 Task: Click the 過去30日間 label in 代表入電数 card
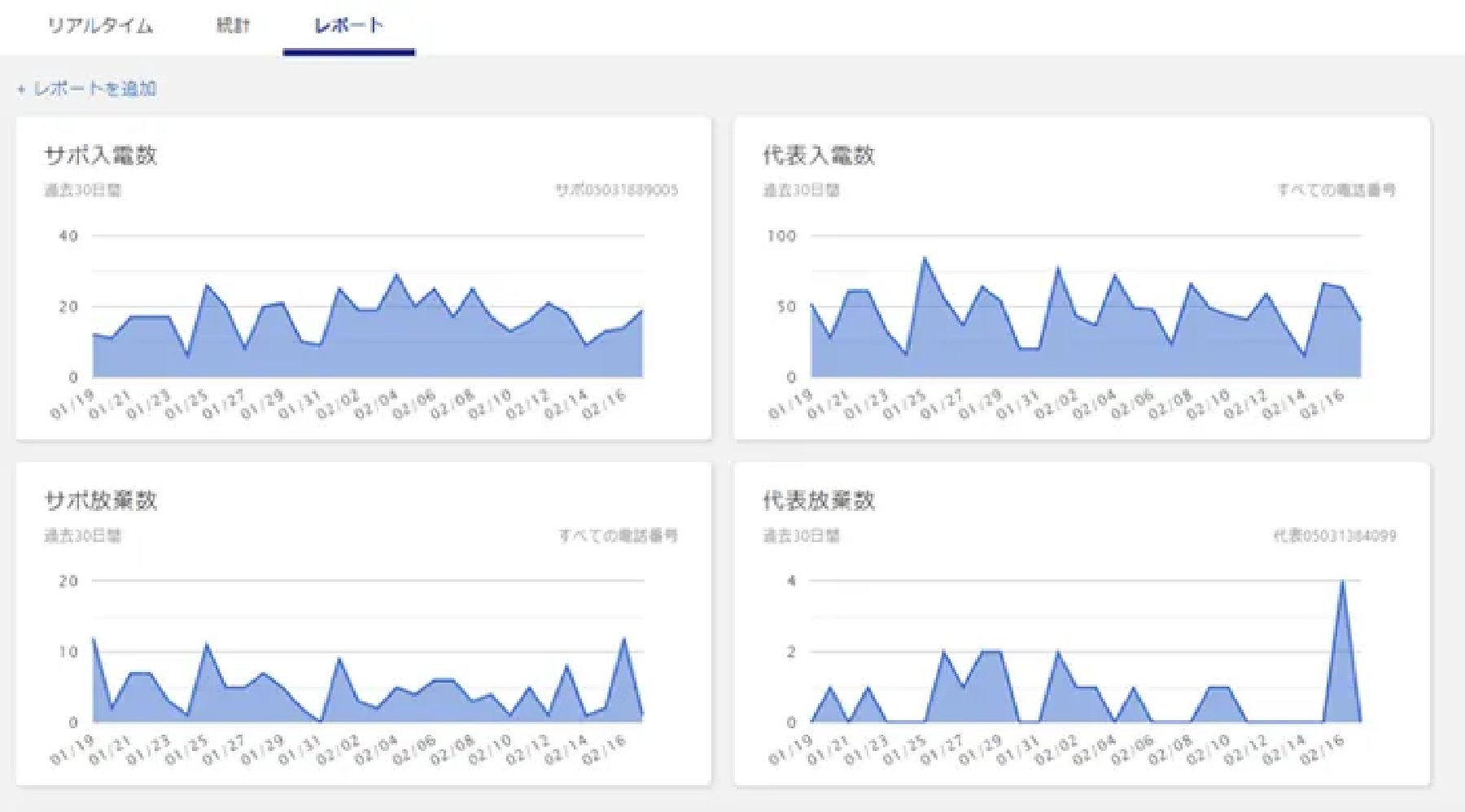[x=801, y=190]
